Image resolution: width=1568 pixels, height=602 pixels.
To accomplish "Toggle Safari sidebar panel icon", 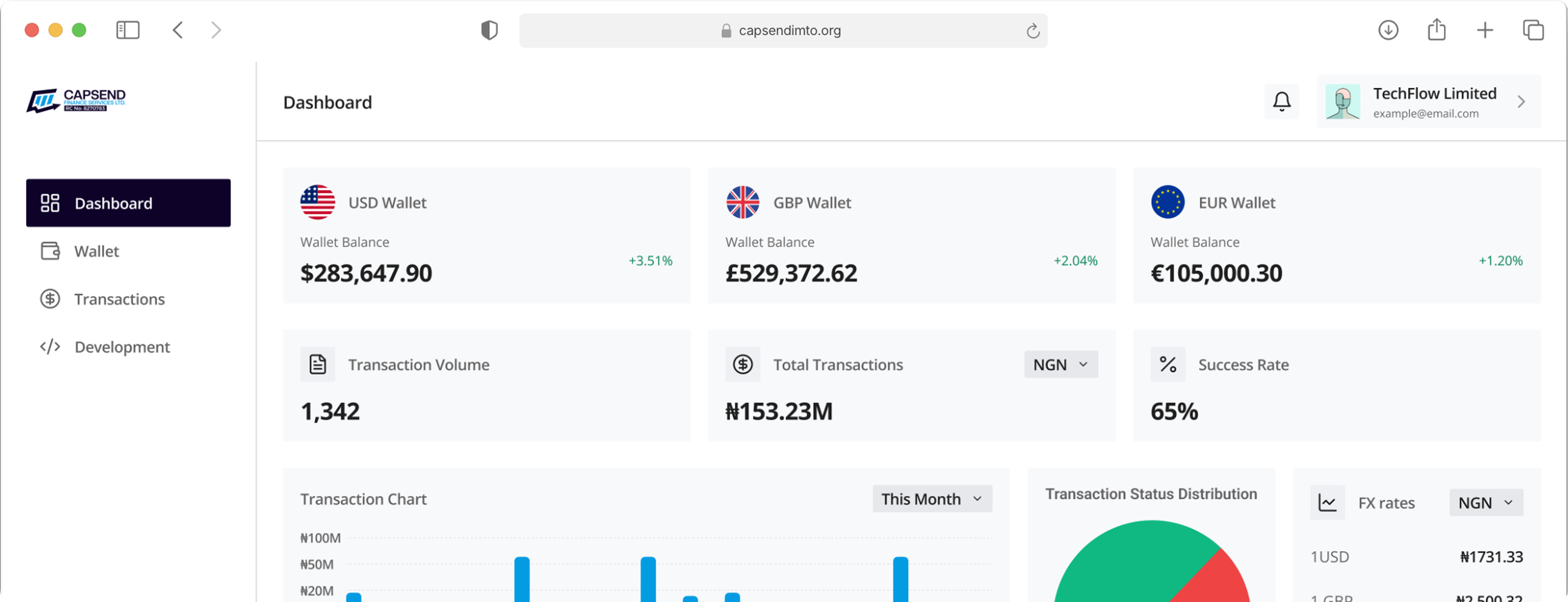I will [128, 30].
